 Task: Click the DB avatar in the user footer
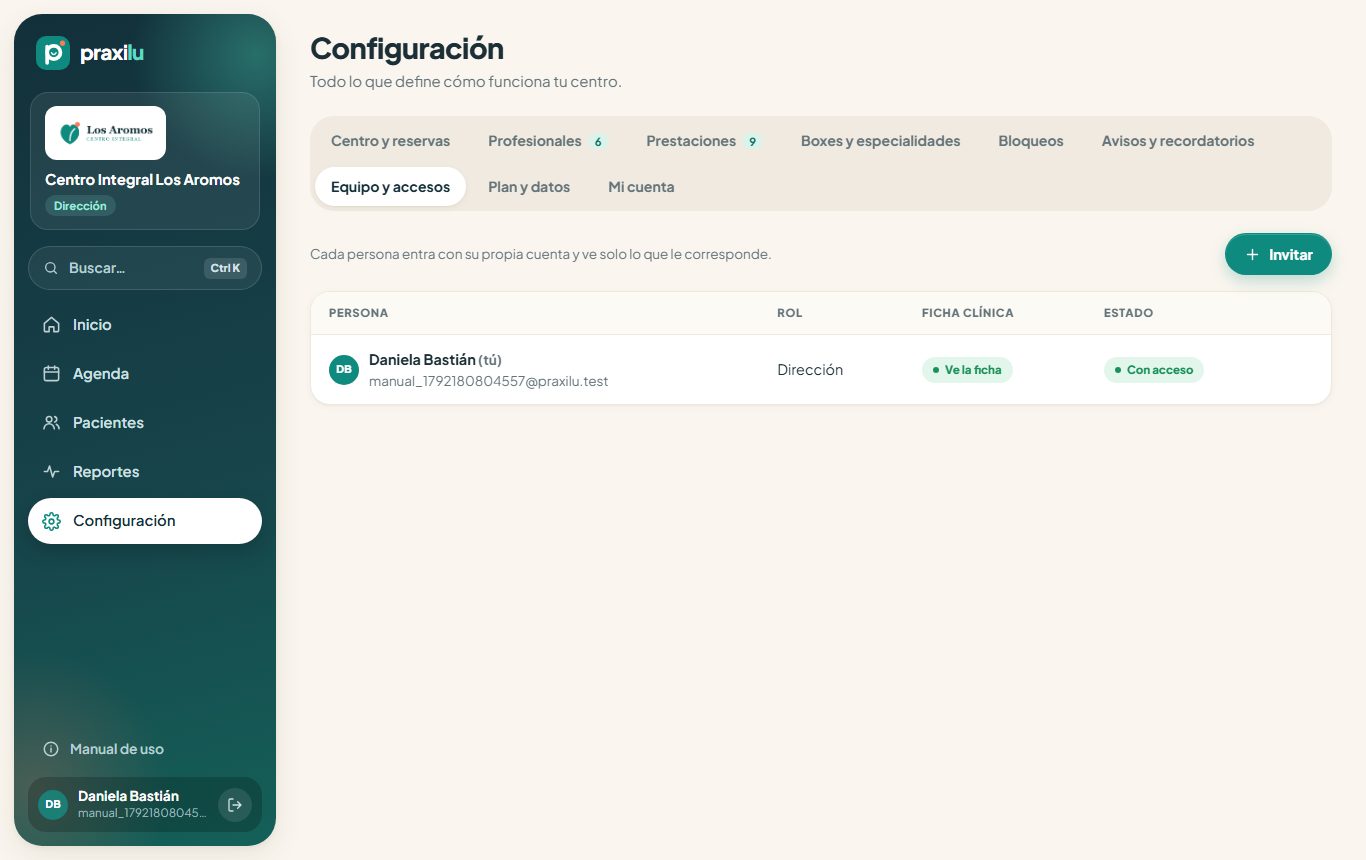[53, 804]
